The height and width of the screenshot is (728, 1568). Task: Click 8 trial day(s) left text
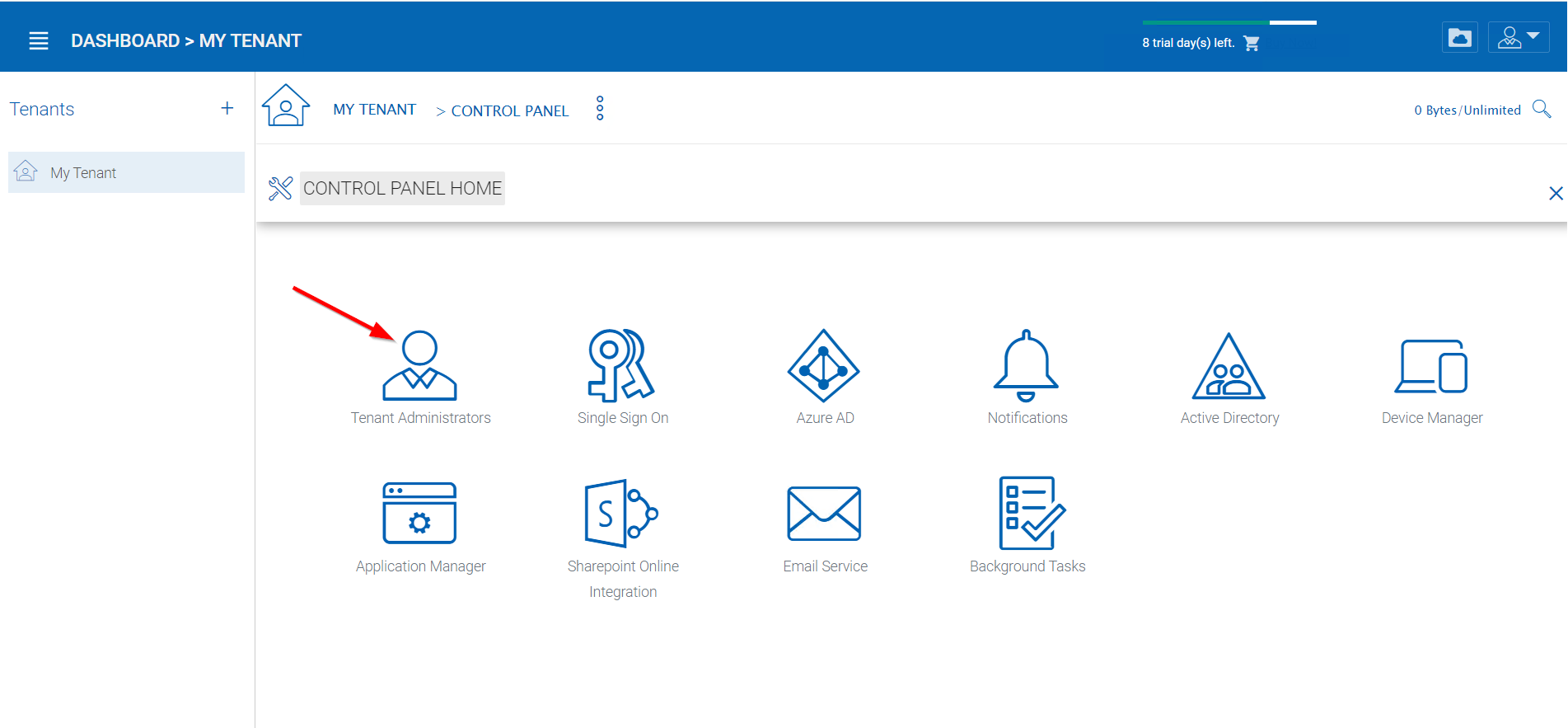click(1188, 43)
